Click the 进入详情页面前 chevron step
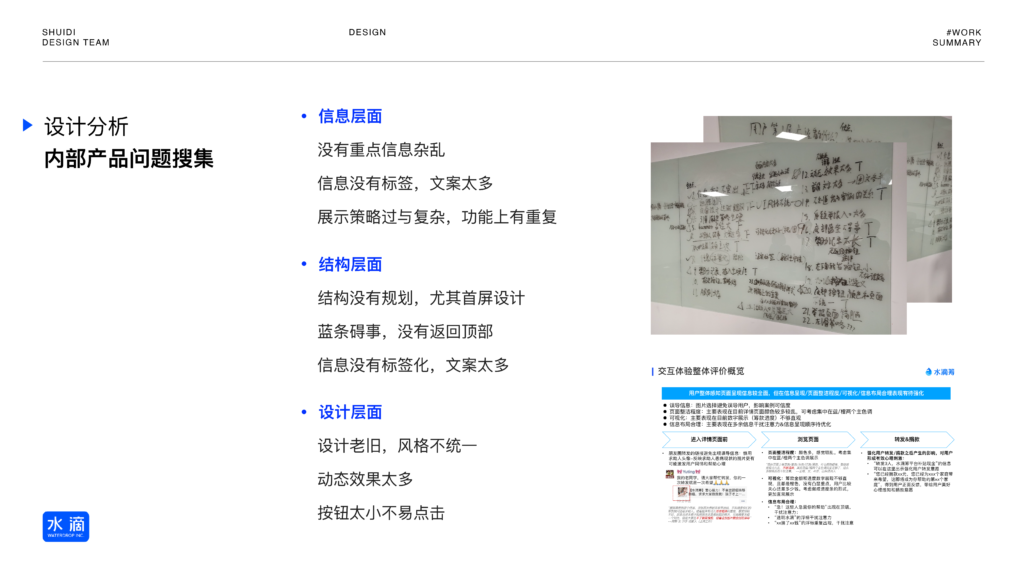 708,439
